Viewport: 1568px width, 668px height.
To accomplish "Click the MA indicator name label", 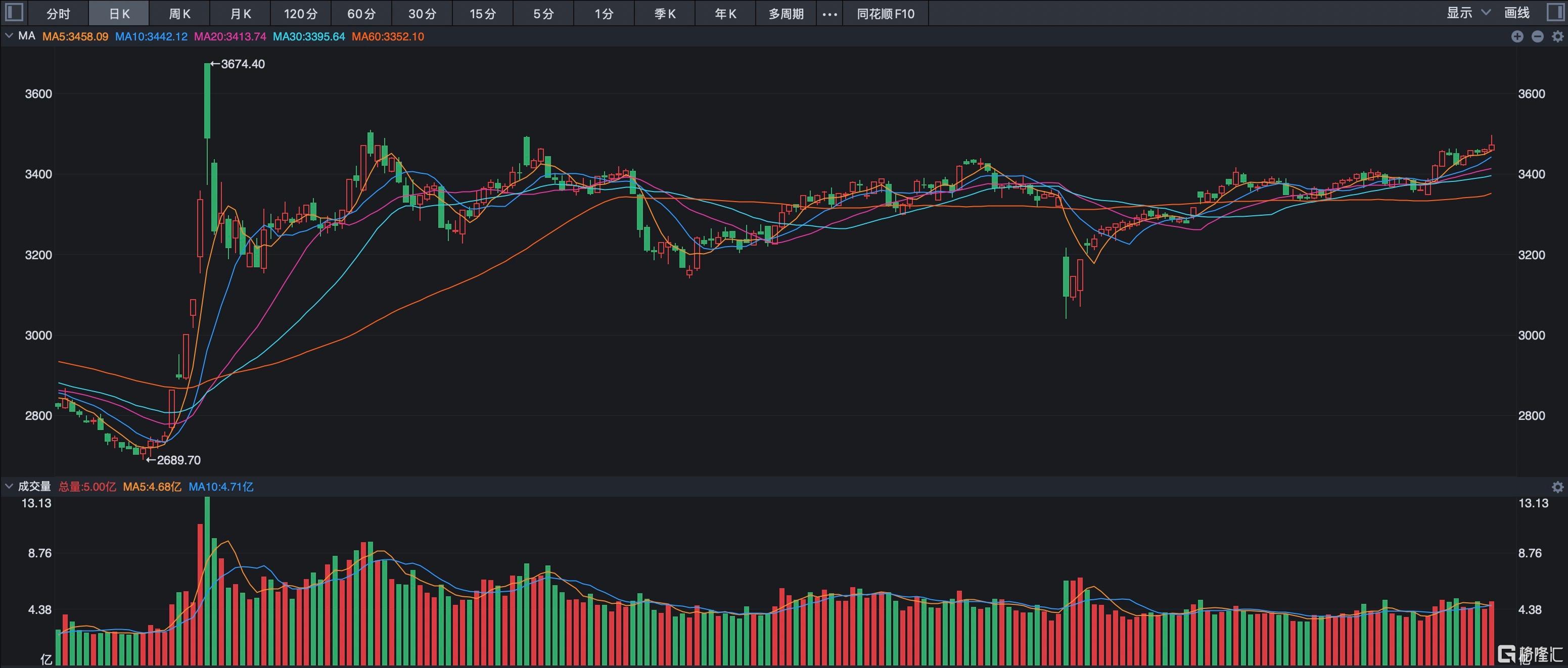I will pyautogui.click(x=27, y=36).
